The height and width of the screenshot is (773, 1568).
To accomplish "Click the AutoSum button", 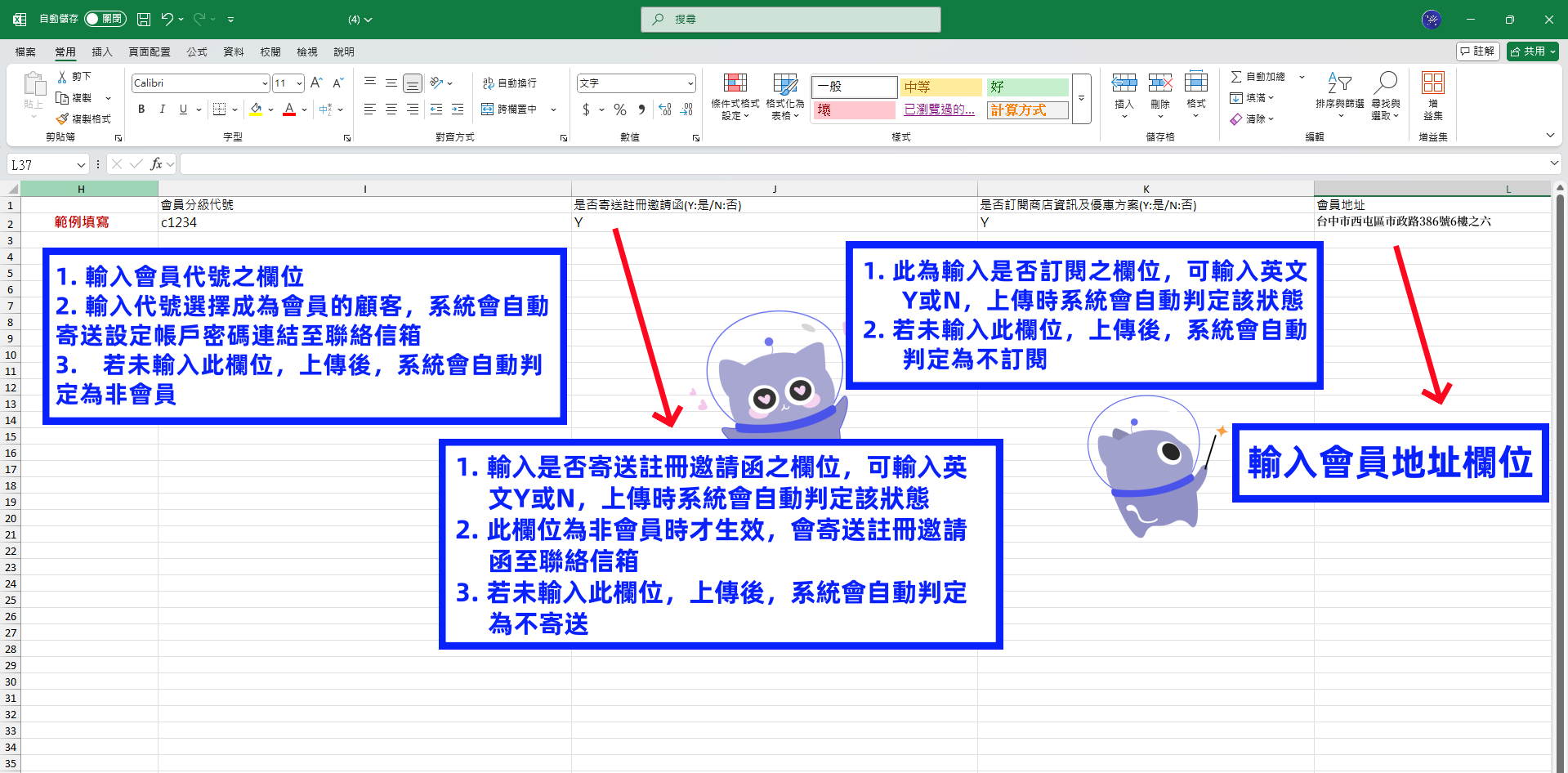I will coord(1258,76).
